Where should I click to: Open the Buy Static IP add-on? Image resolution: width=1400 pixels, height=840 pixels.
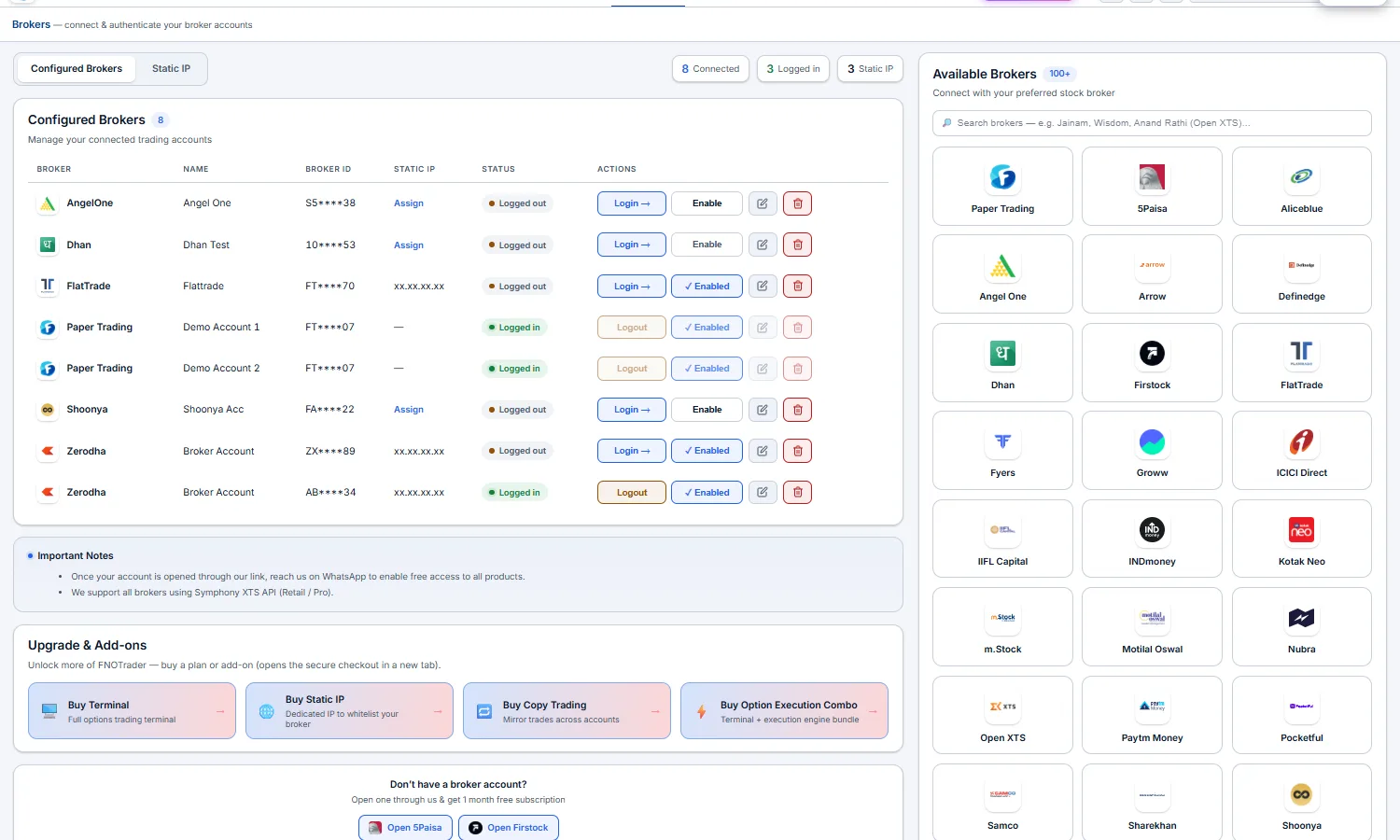point(349,711)
